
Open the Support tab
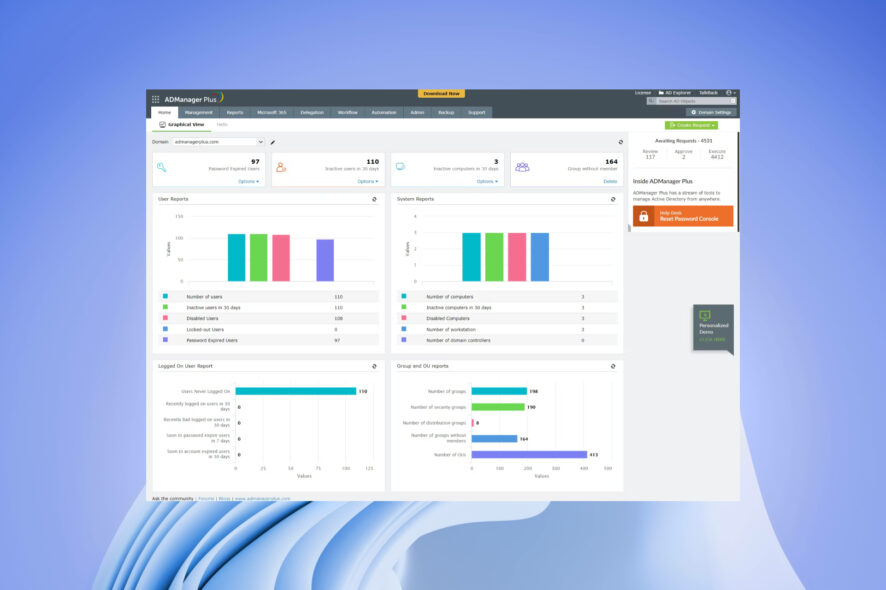coord(476,112)
